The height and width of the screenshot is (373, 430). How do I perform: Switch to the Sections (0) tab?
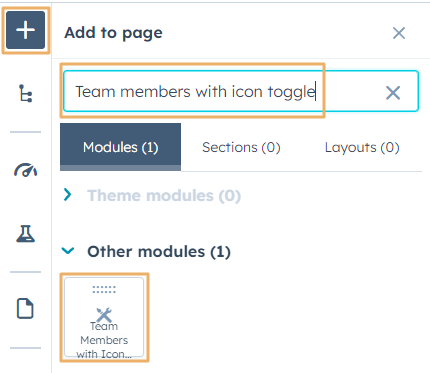241,147
